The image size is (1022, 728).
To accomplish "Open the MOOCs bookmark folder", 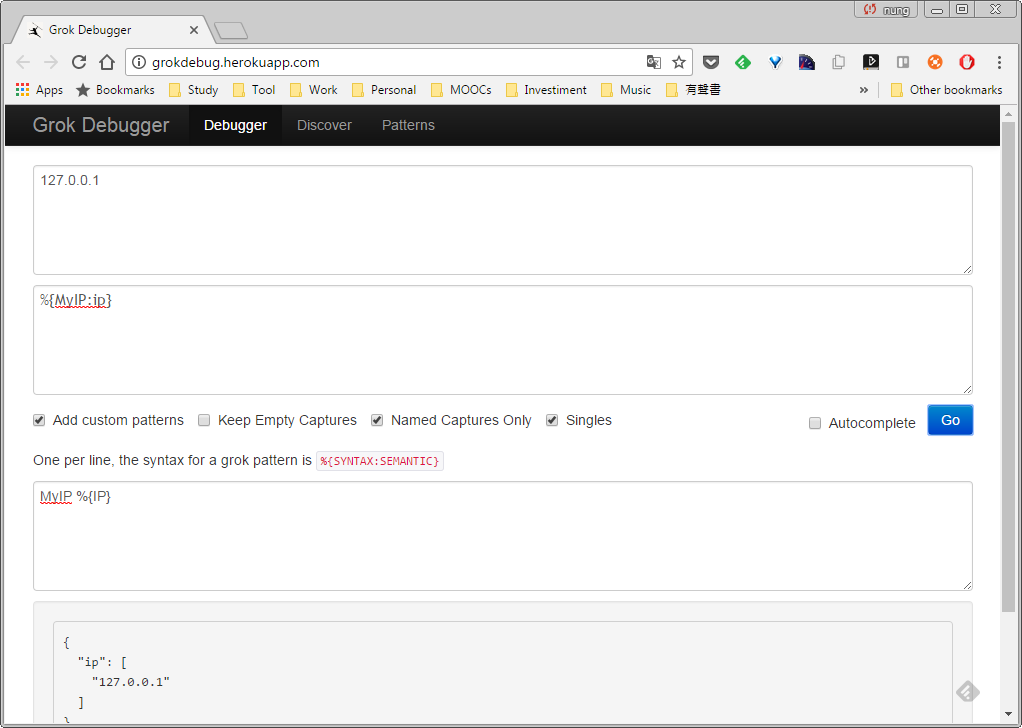I will 461,90.
